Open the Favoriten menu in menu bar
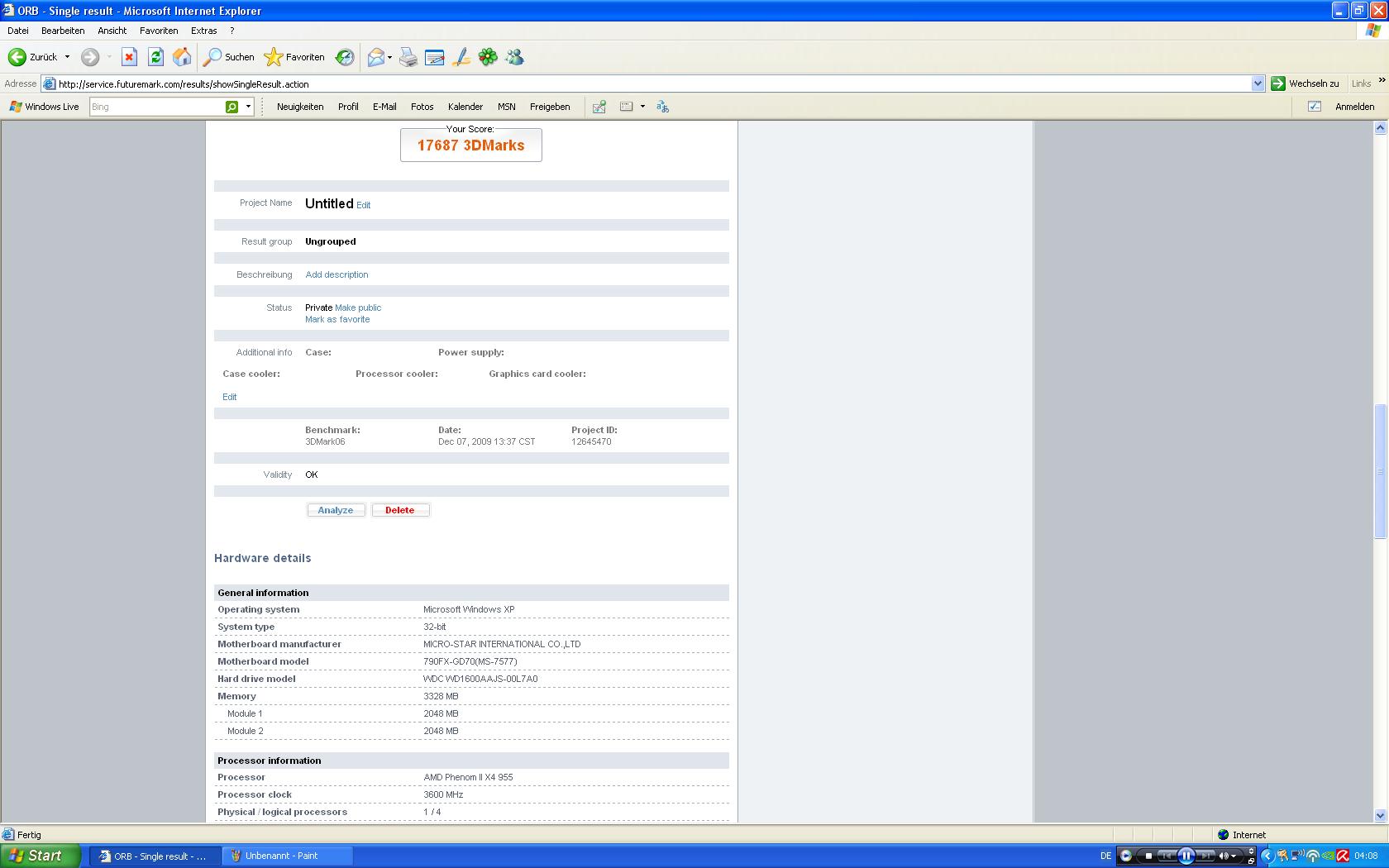The width and height of the screenshot is (1389, 868). [159, 31]
